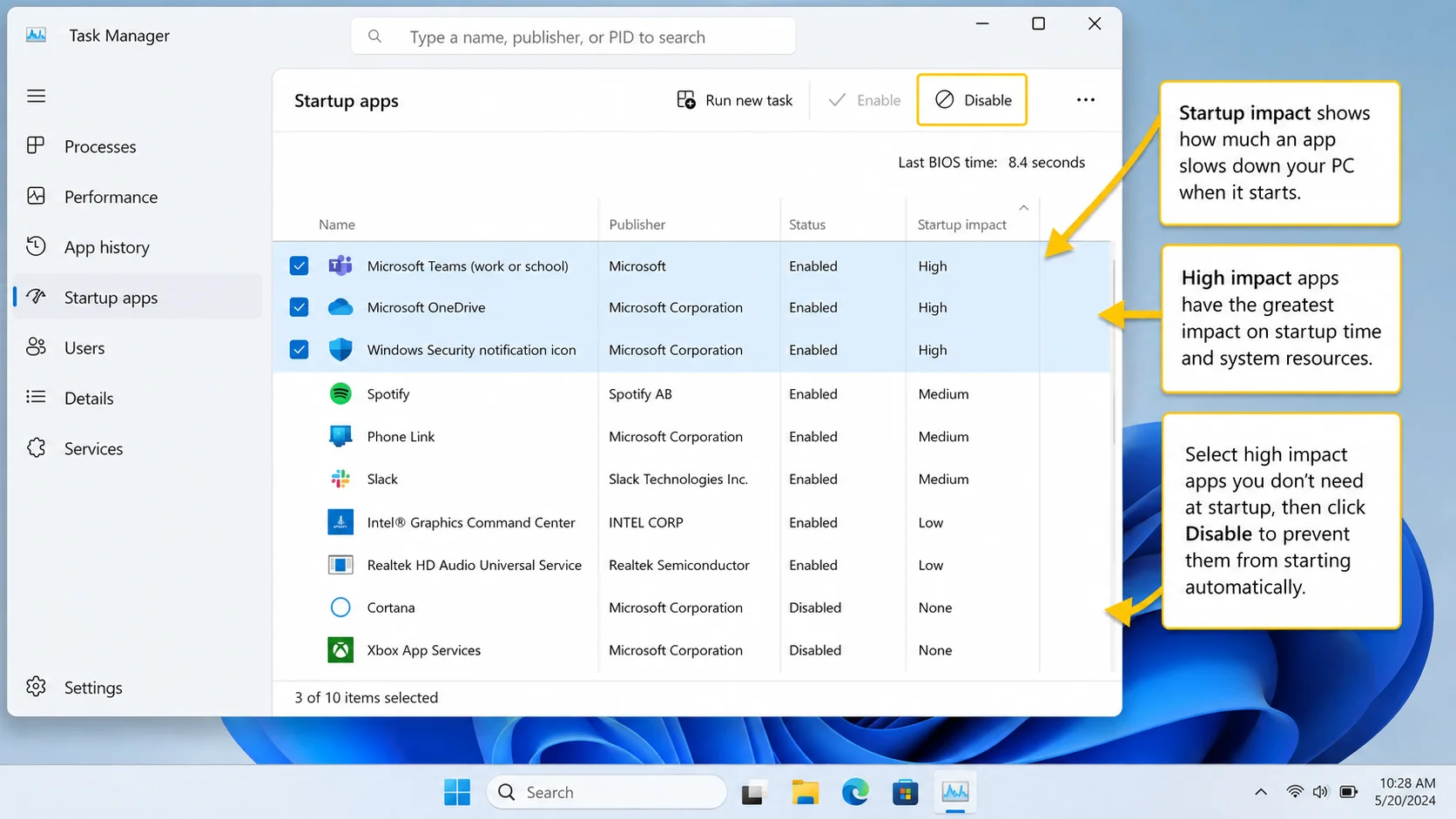Open the more options ellipsis menu

1085,100
